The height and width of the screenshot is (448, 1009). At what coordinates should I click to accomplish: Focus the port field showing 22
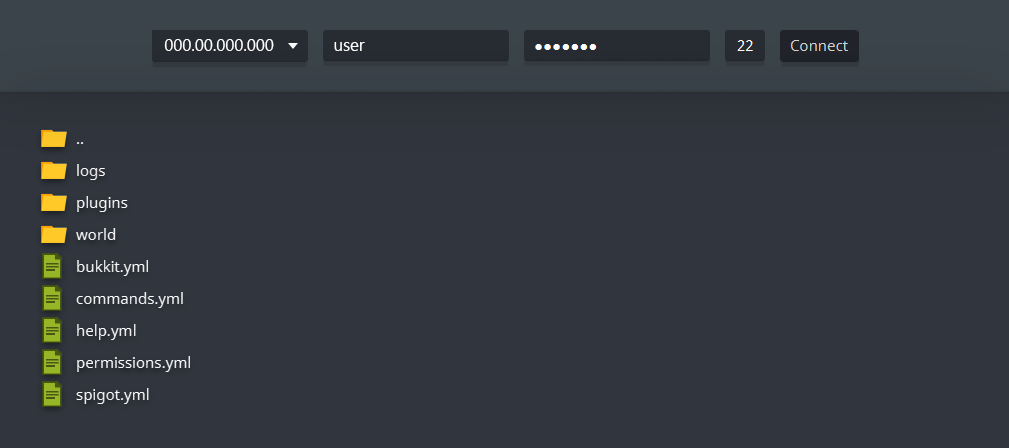(745, 46)
